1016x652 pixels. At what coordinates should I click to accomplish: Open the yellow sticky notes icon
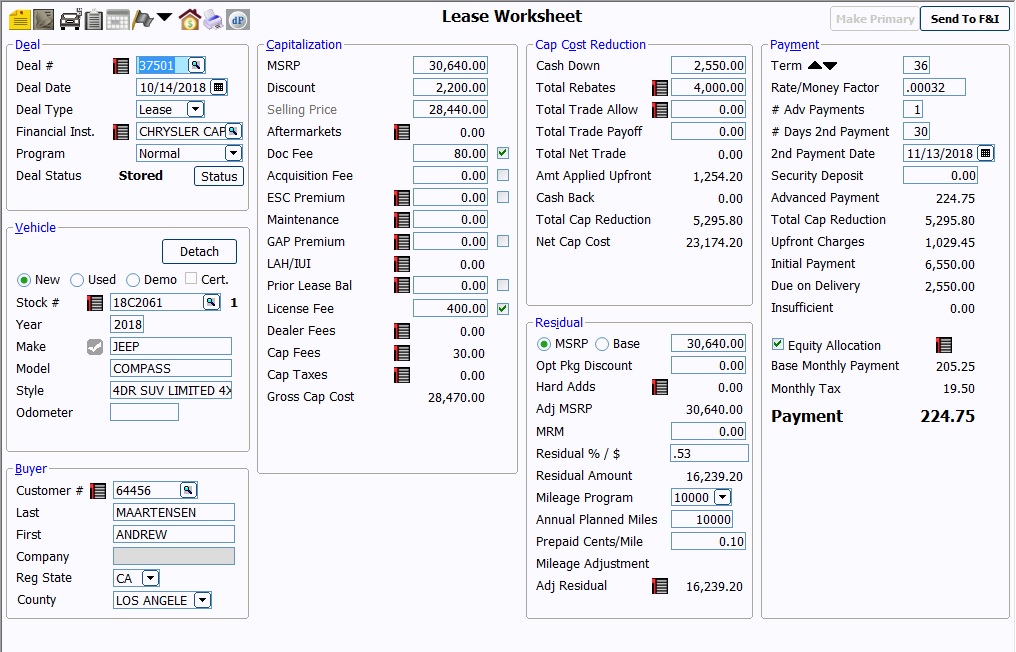tap(19, 19)
